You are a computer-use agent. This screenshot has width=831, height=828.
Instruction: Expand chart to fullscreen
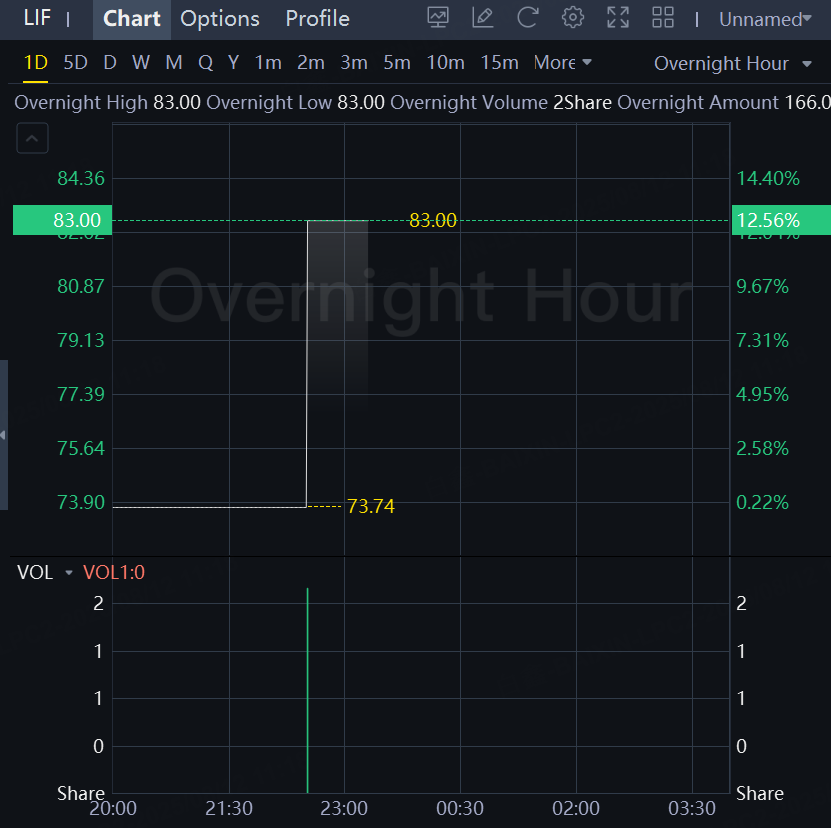pos(618,18)
